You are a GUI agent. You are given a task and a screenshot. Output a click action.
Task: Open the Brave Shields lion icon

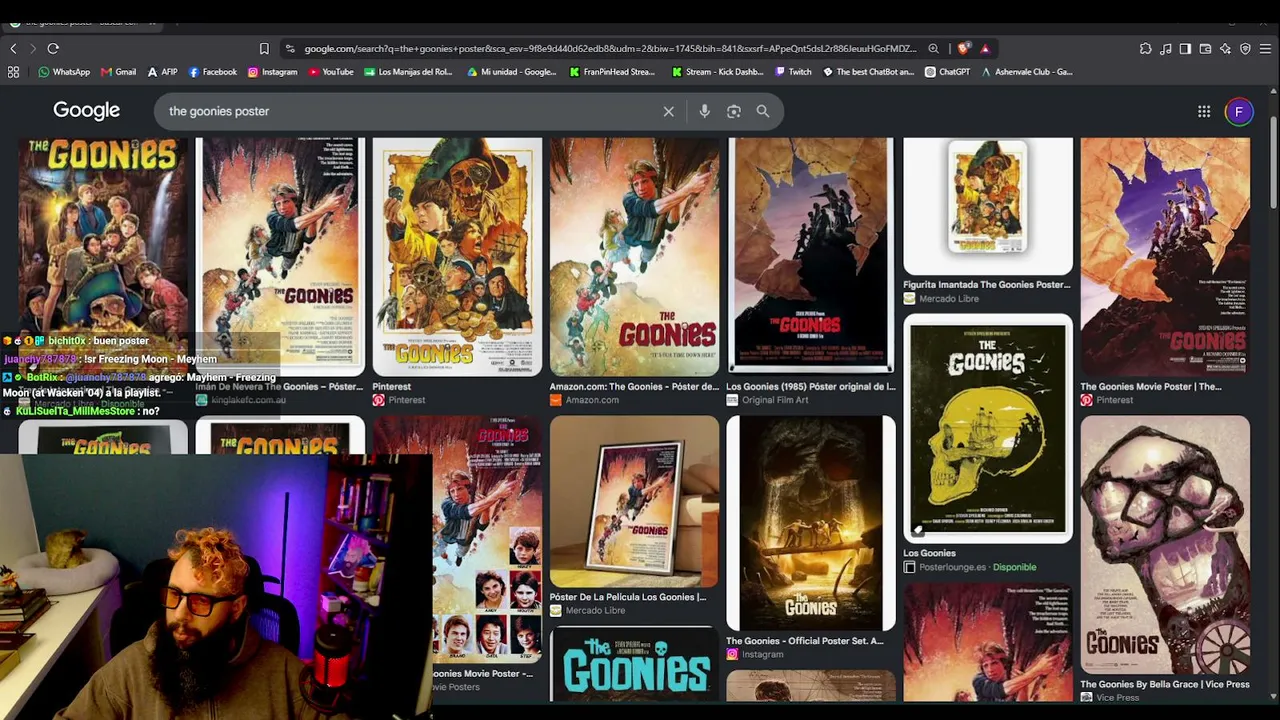point(963,48)
